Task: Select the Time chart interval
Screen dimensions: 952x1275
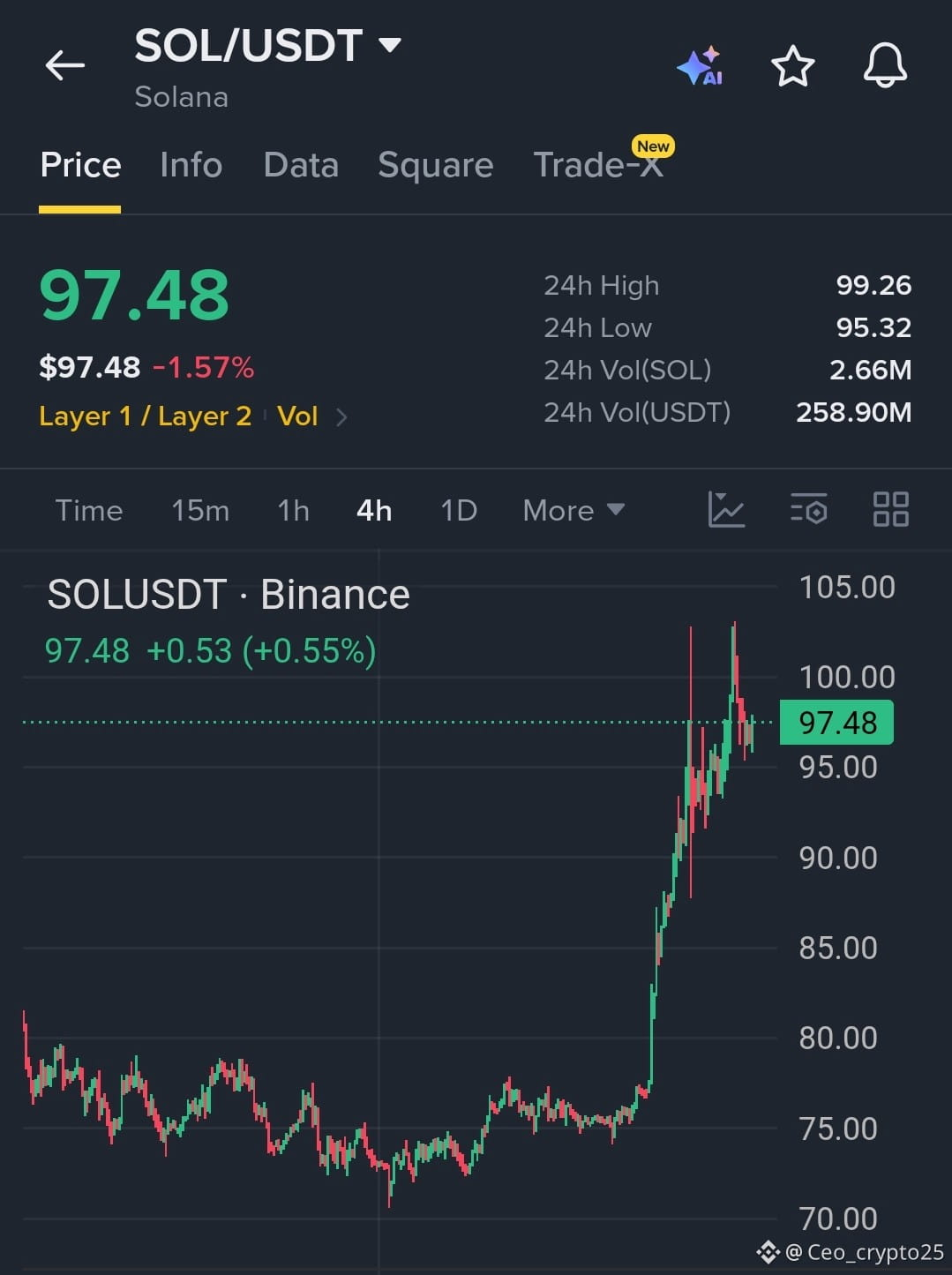Action: coord(89,510)
